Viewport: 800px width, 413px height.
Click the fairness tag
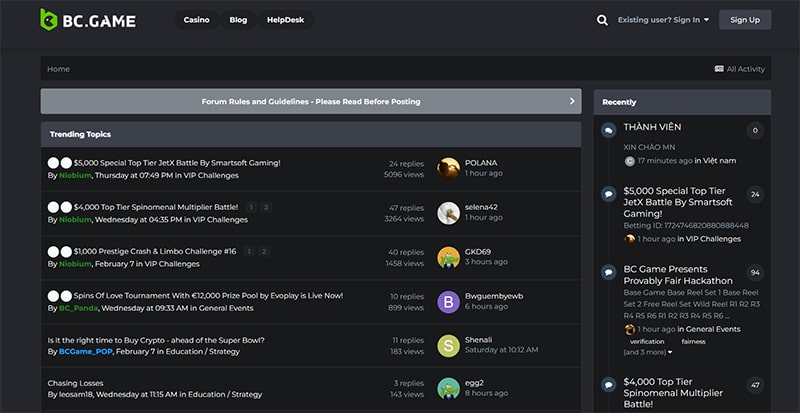point(693,342)
